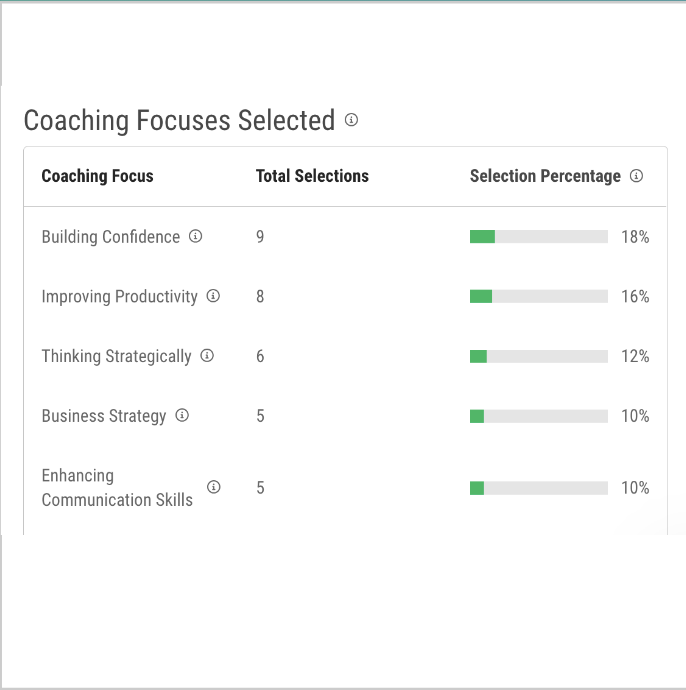
Task: Click info icon next to Selection Percentage header
Action: coord(636,176)
